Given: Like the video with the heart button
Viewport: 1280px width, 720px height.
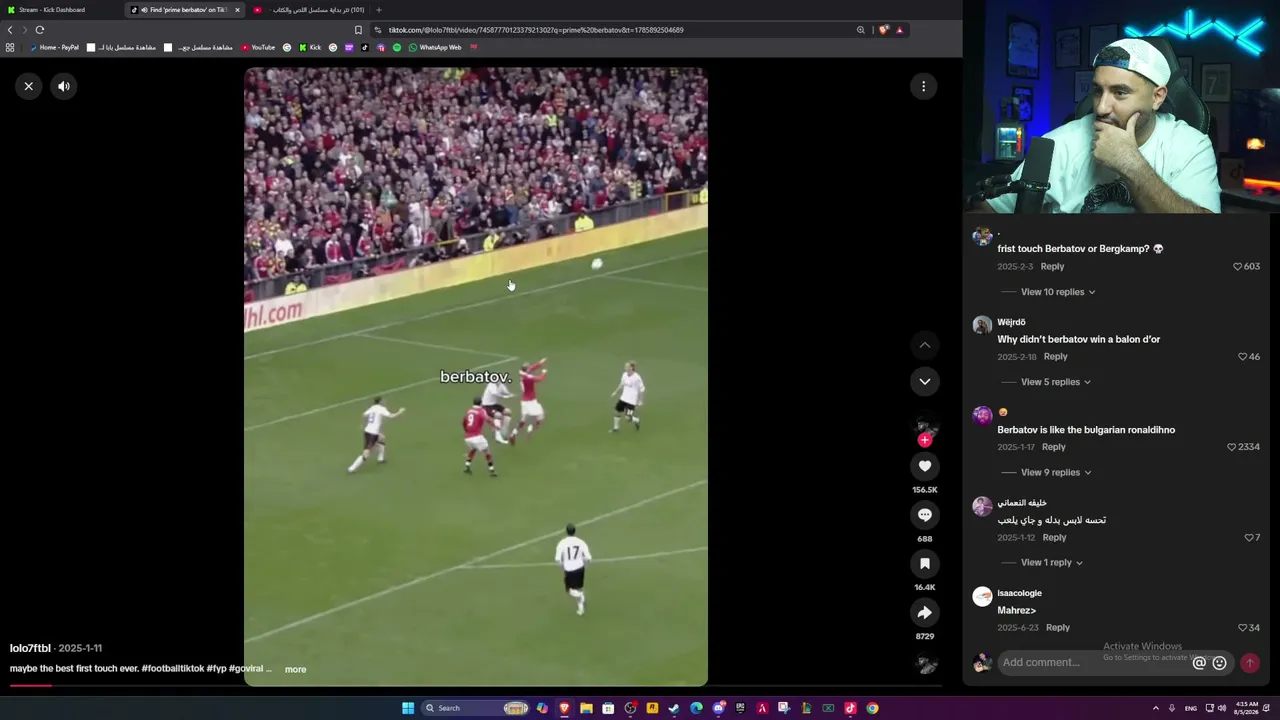Looking at the screenshot, I should point(925,466).
